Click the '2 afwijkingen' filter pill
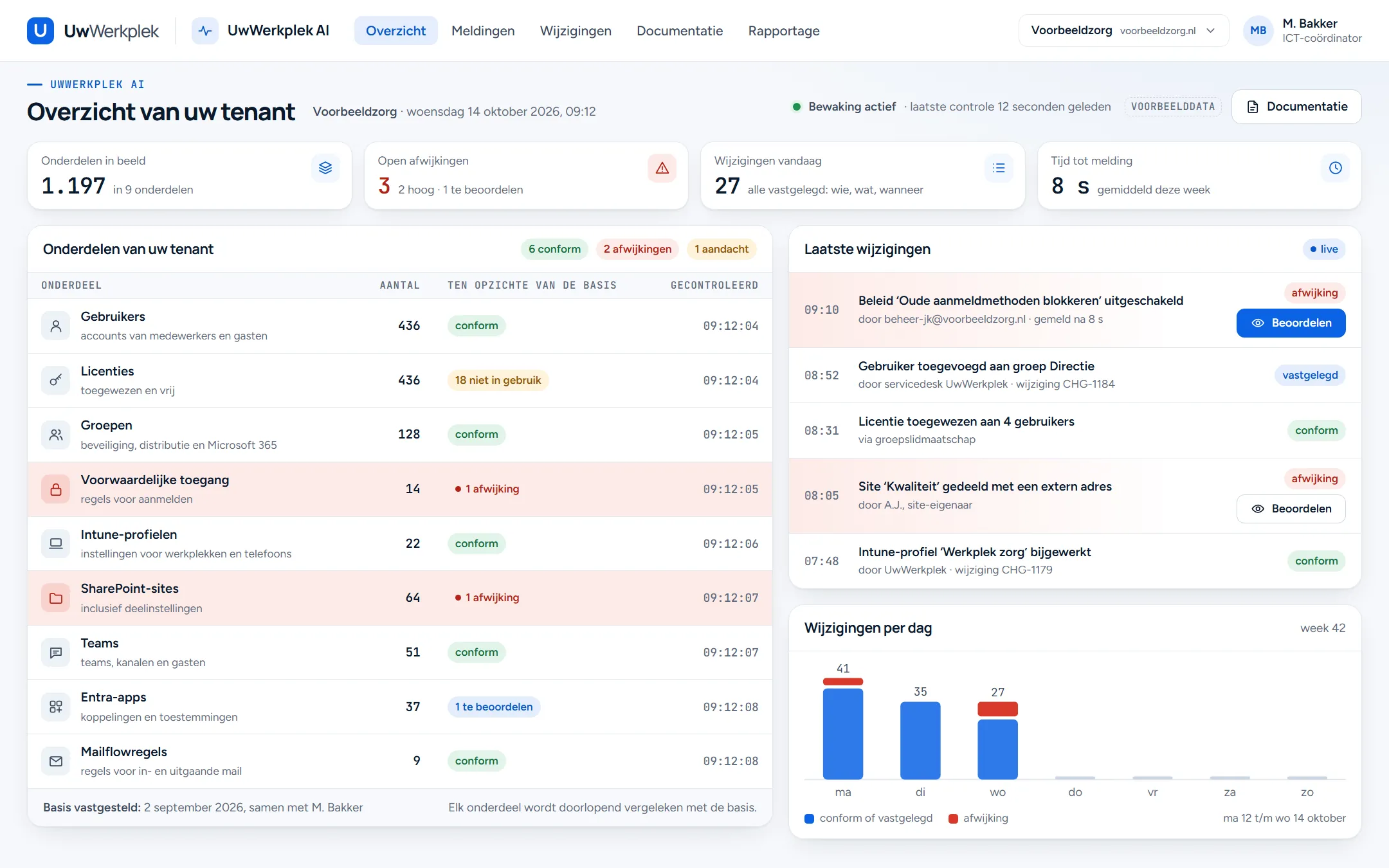Screen dimensions: 1389x868 (x=637, y=249)
